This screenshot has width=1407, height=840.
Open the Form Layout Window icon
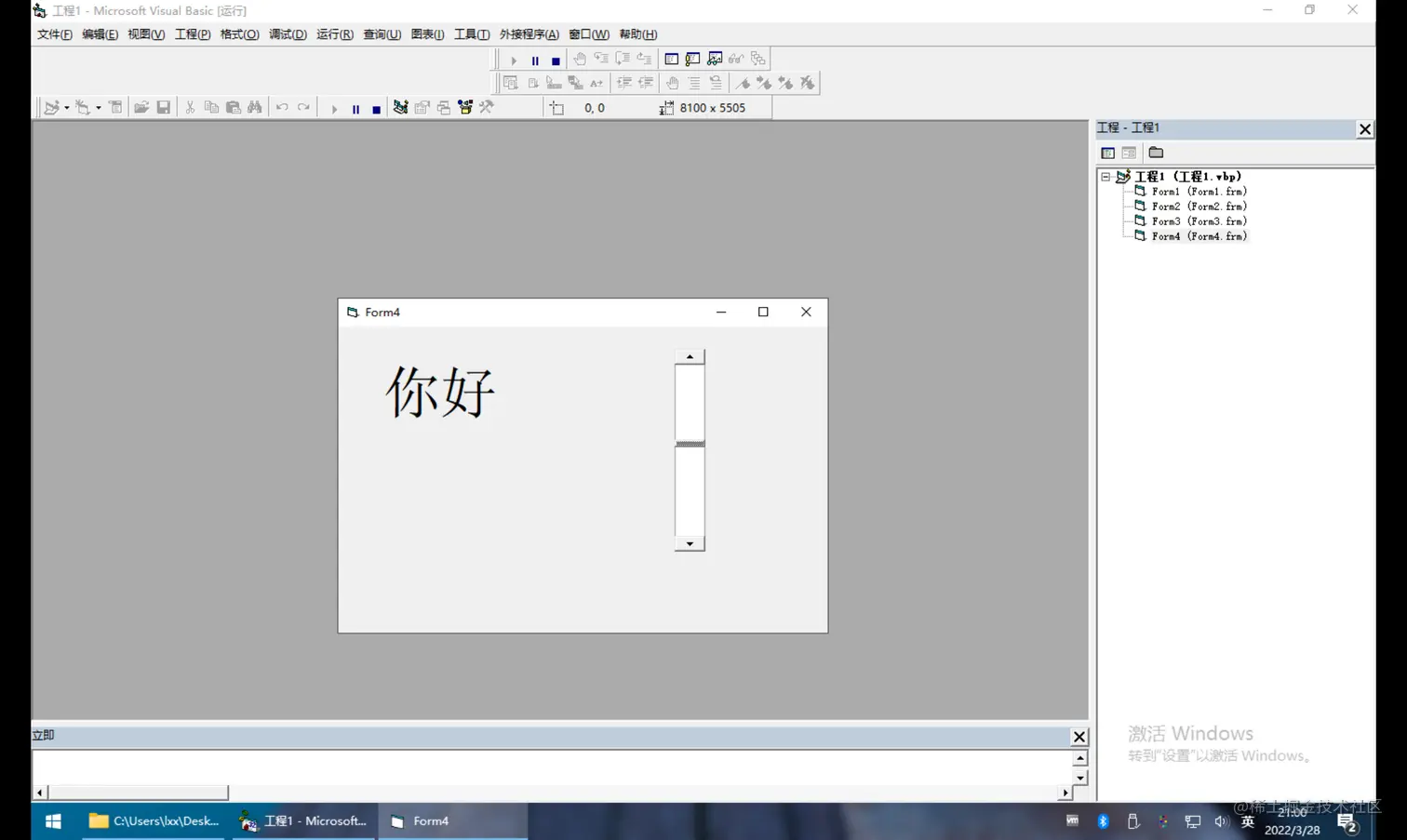click(444, 108)
